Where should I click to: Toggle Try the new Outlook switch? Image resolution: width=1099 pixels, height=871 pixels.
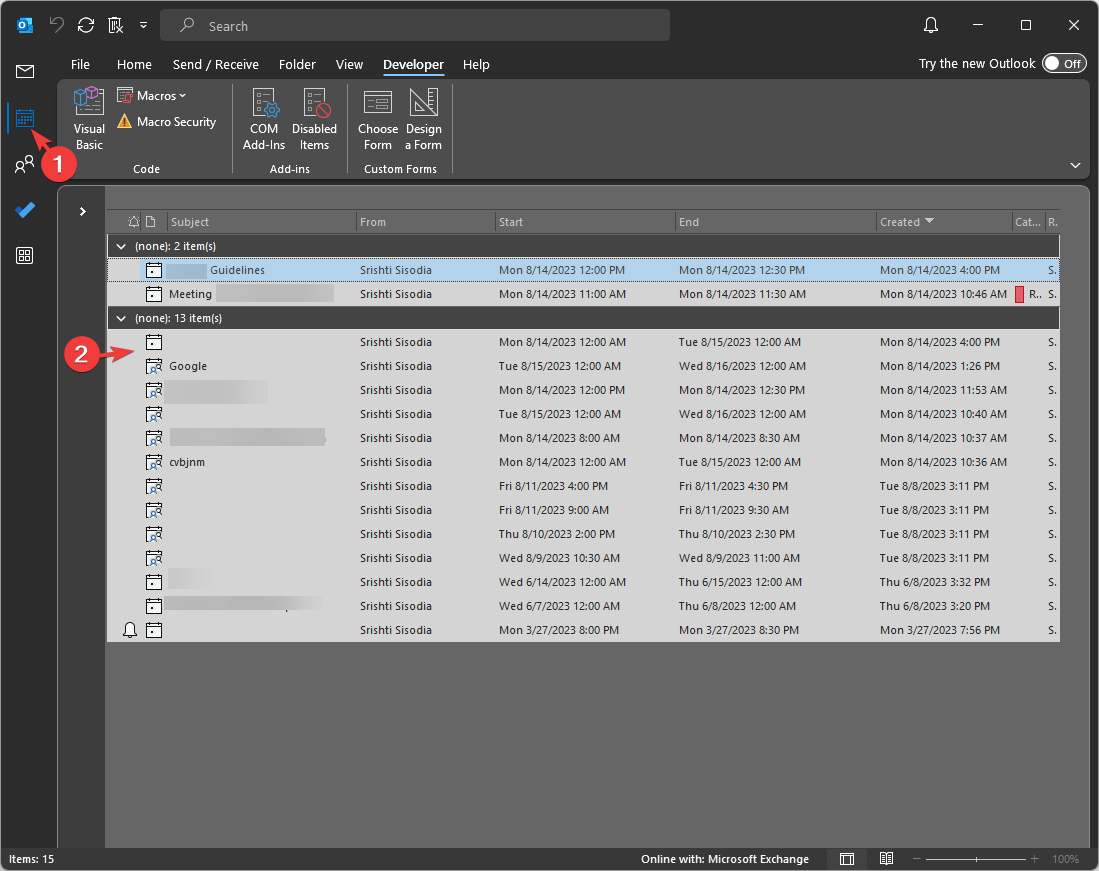(x=1063, y=64)
